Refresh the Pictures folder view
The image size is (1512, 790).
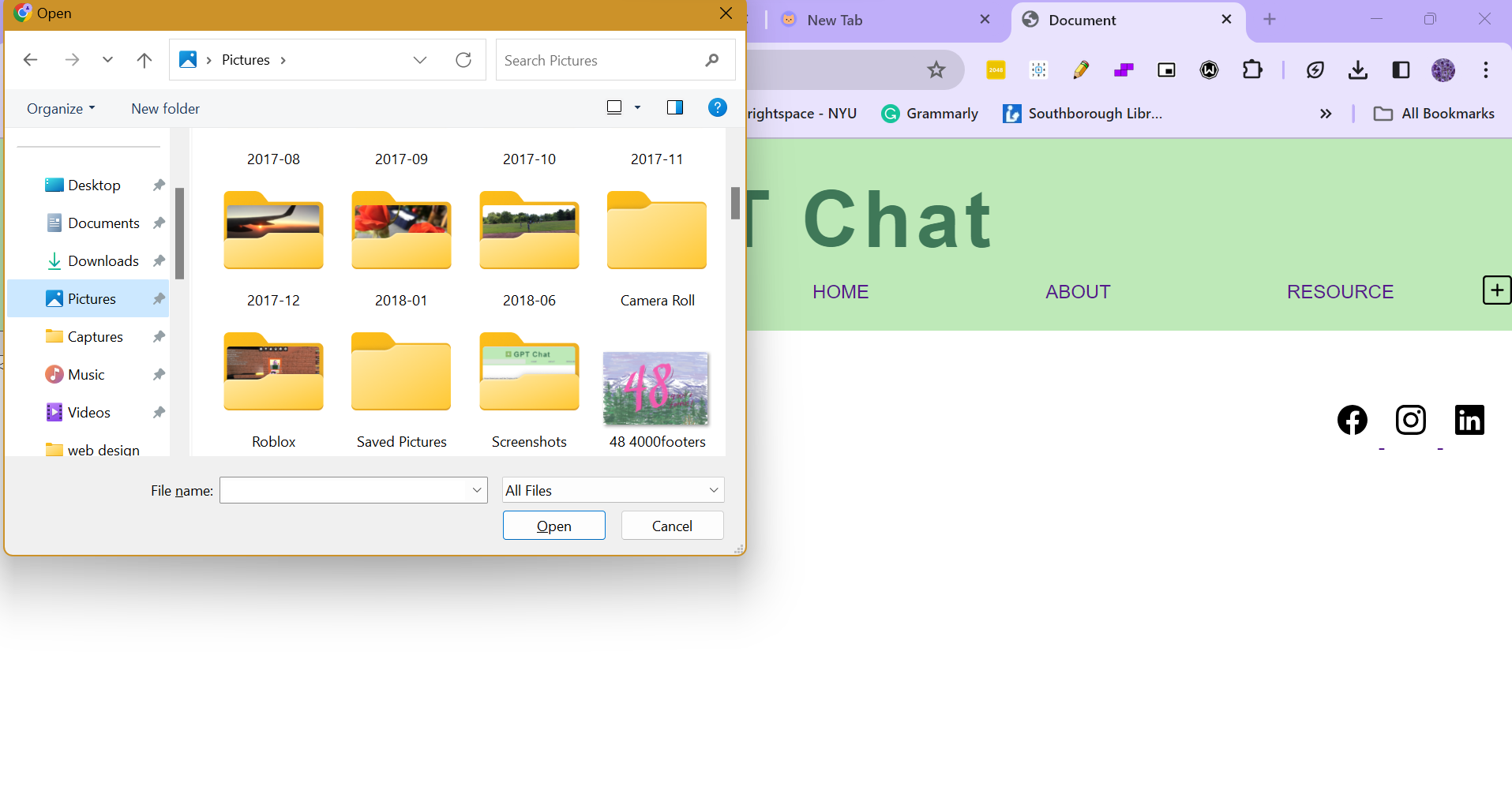[x=463, y=59]
